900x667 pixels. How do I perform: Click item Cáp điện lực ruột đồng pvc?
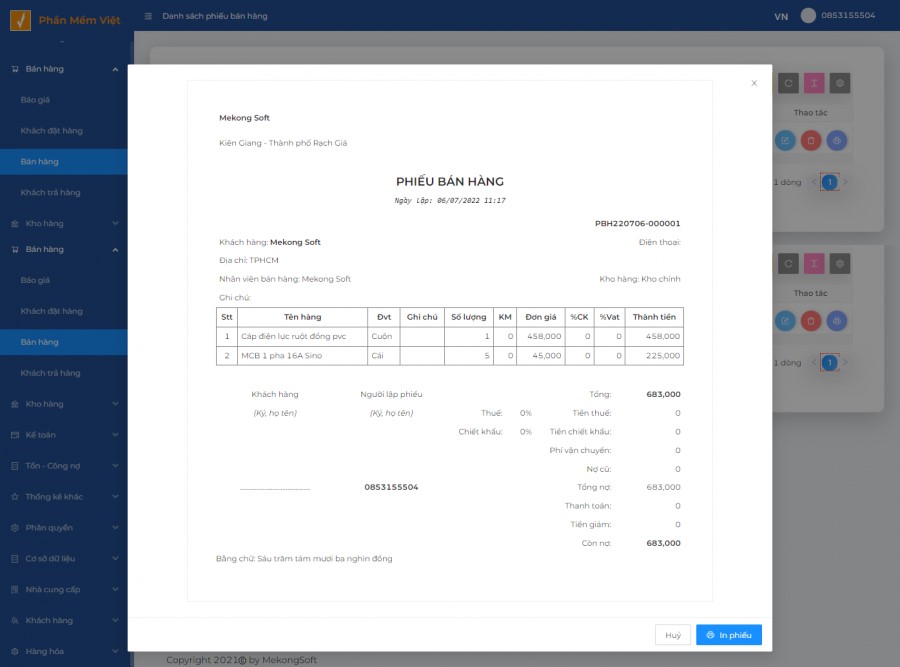[293, 336]
